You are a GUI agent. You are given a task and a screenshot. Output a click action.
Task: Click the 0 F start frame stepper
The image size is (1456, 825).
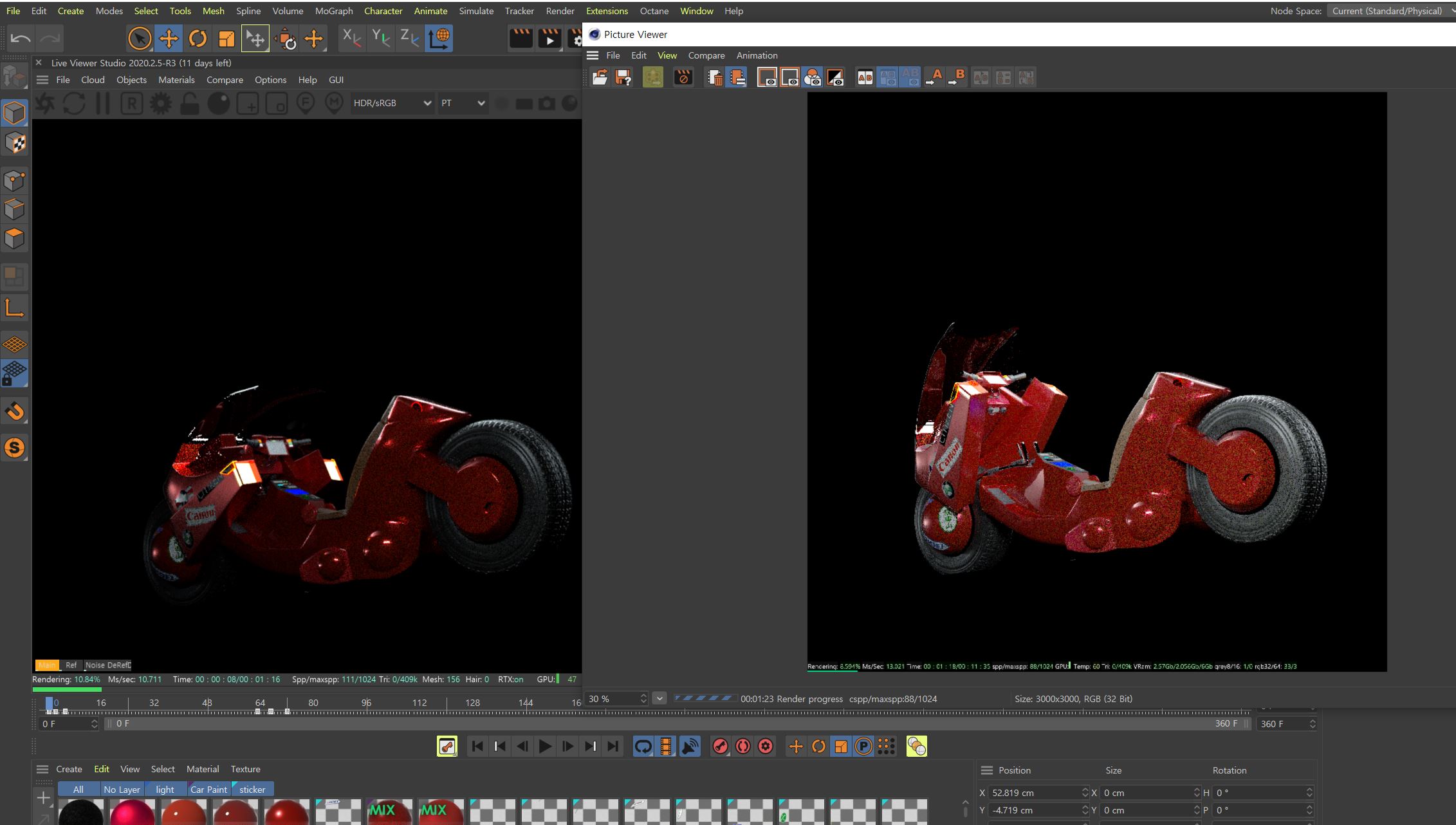[94, 724]
